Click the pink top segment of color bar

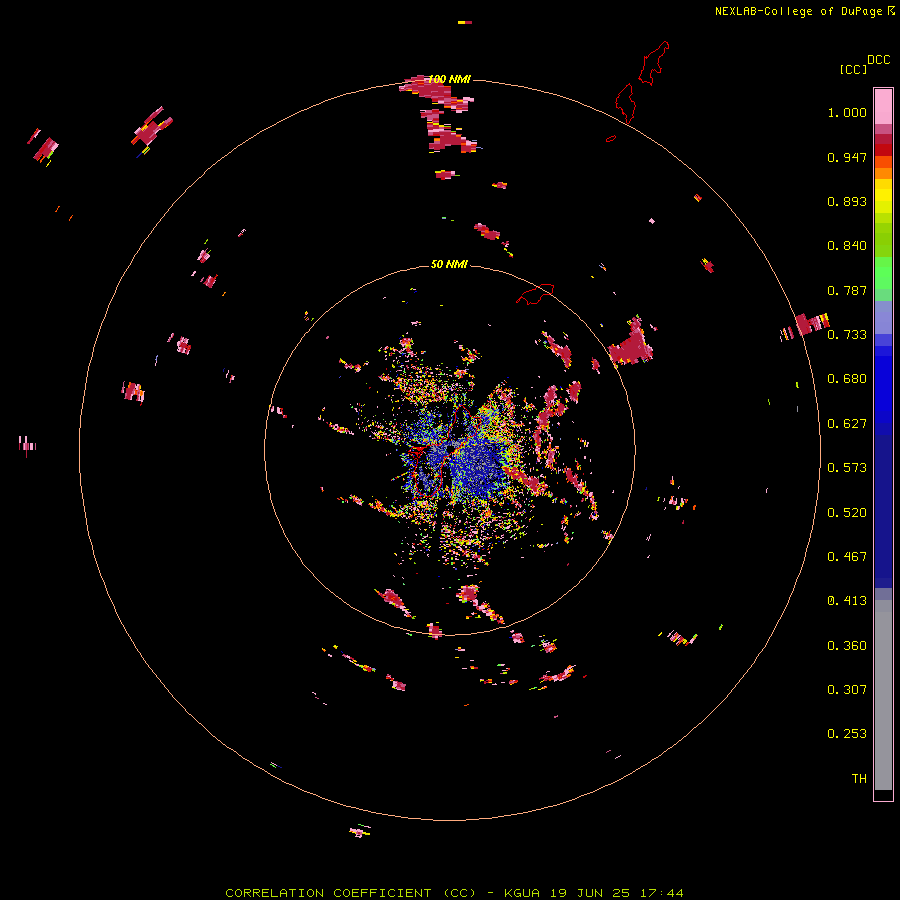[x=883, y=107]
